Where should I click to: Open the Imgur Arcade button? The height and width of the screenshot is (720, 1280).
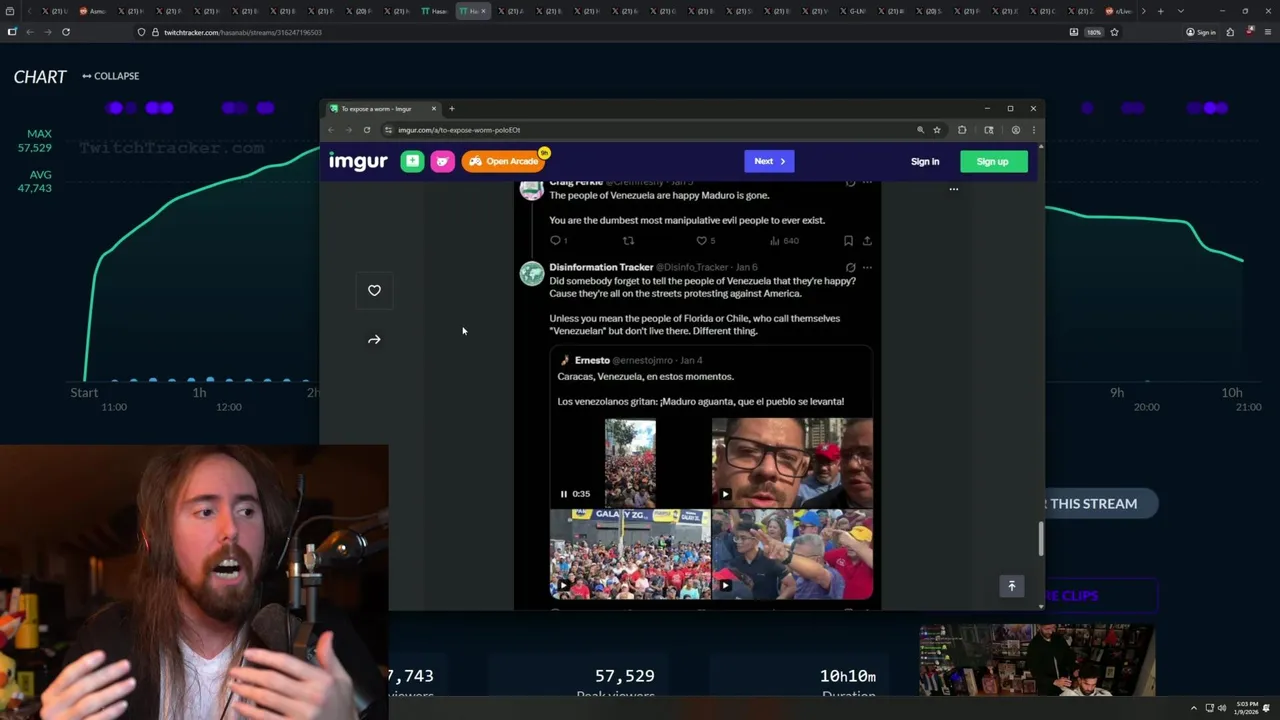504,161
